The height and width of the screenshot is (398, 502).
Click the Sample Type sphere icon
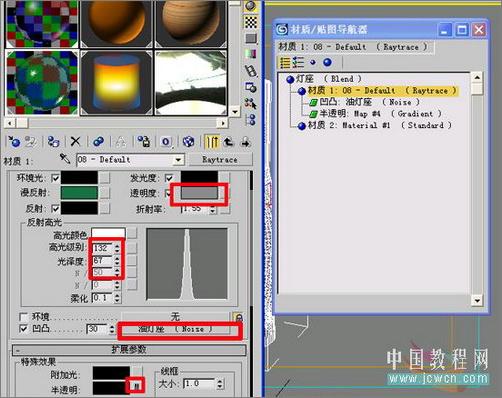pyautogui.click(x=251, y=6)
